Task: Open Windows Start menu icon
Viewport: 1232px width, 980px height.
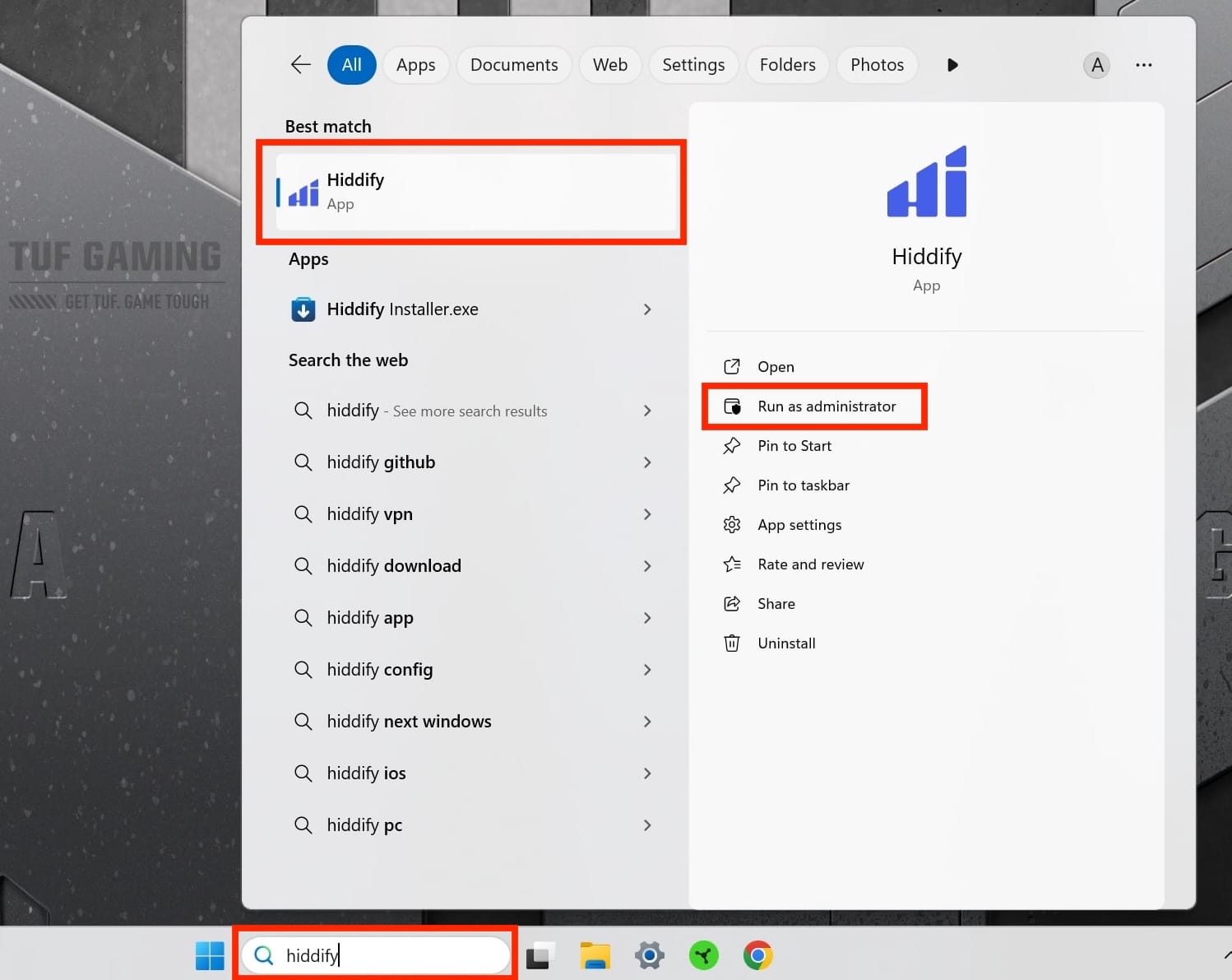Action: click(210, 955)
